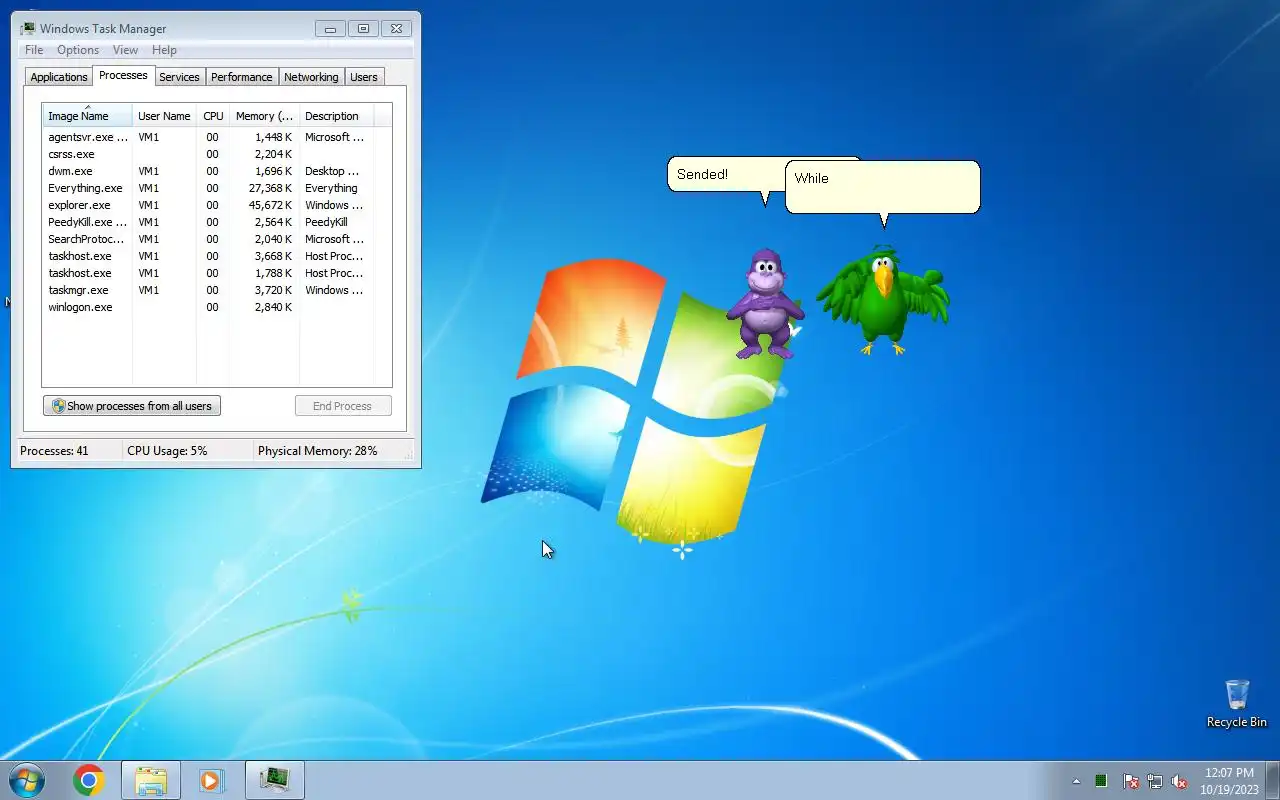Switch to the Services tab

point(180,77)
